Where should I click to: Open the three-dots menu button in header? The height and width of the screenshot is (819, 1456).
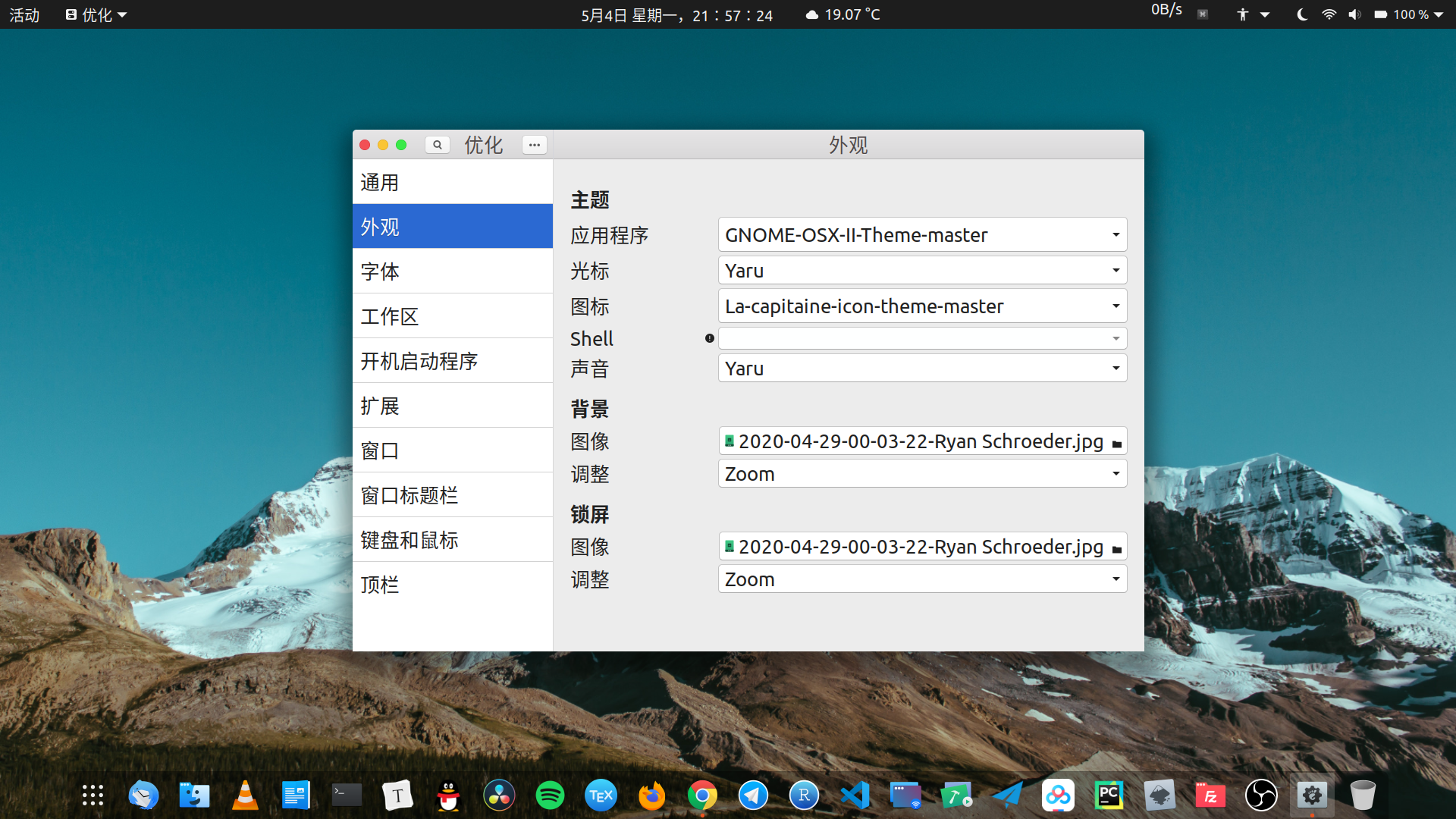(535, 145)
